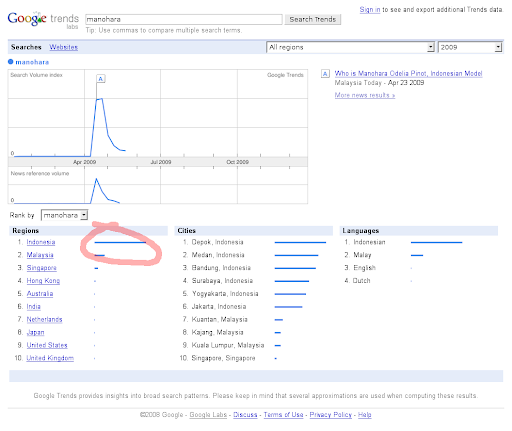Click the Jul 2009 timeline label
This screenshot has width=512, height=431.
[x=161, y=162]
